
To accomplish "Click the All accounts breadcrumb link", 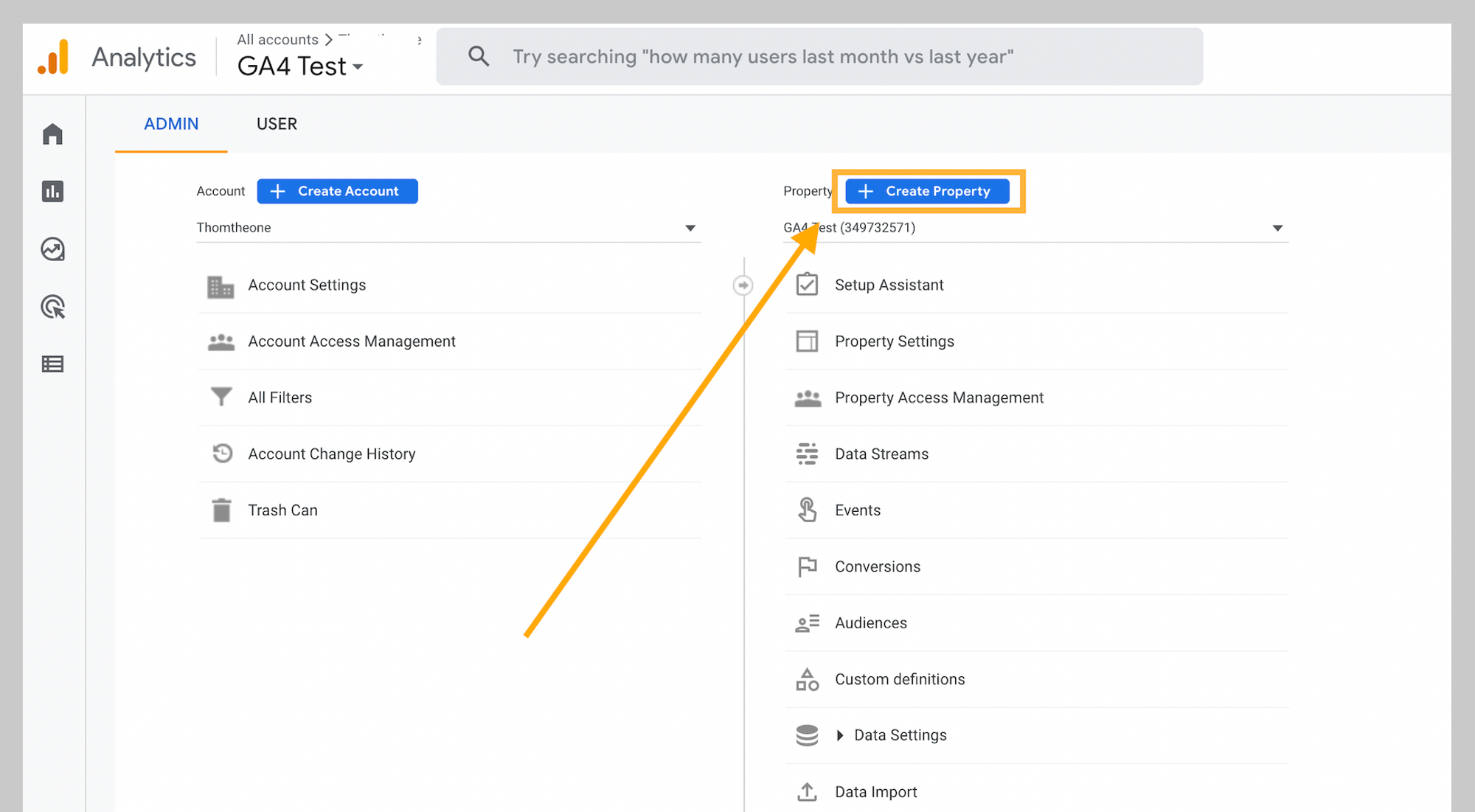I will [277, 40].
